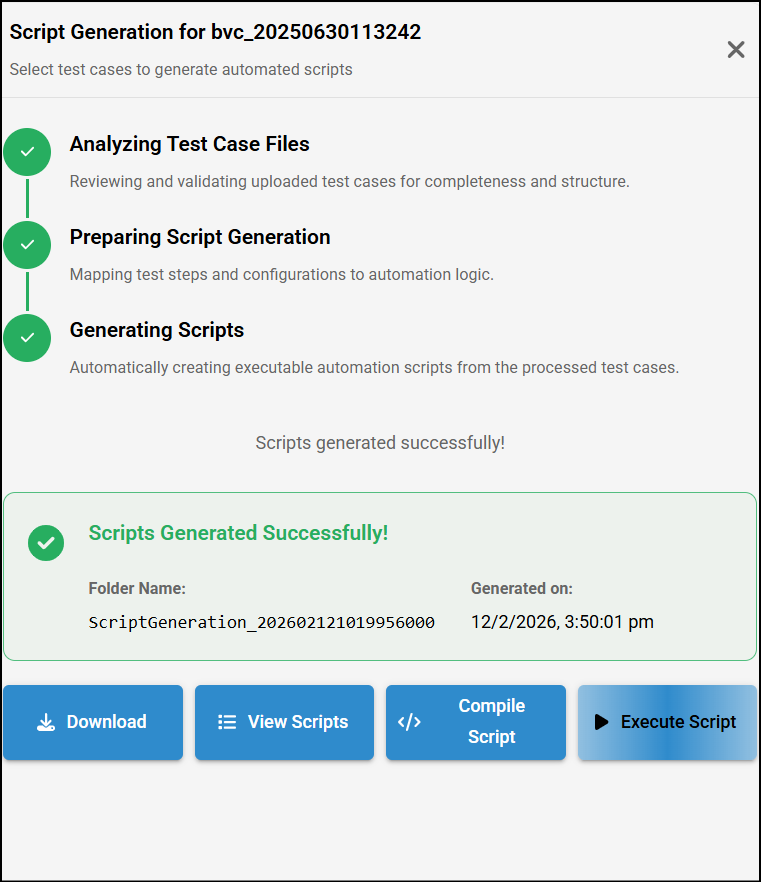Run the Execute Script button
The width and height of the screenshot is (761, 882).
[668, 722]
